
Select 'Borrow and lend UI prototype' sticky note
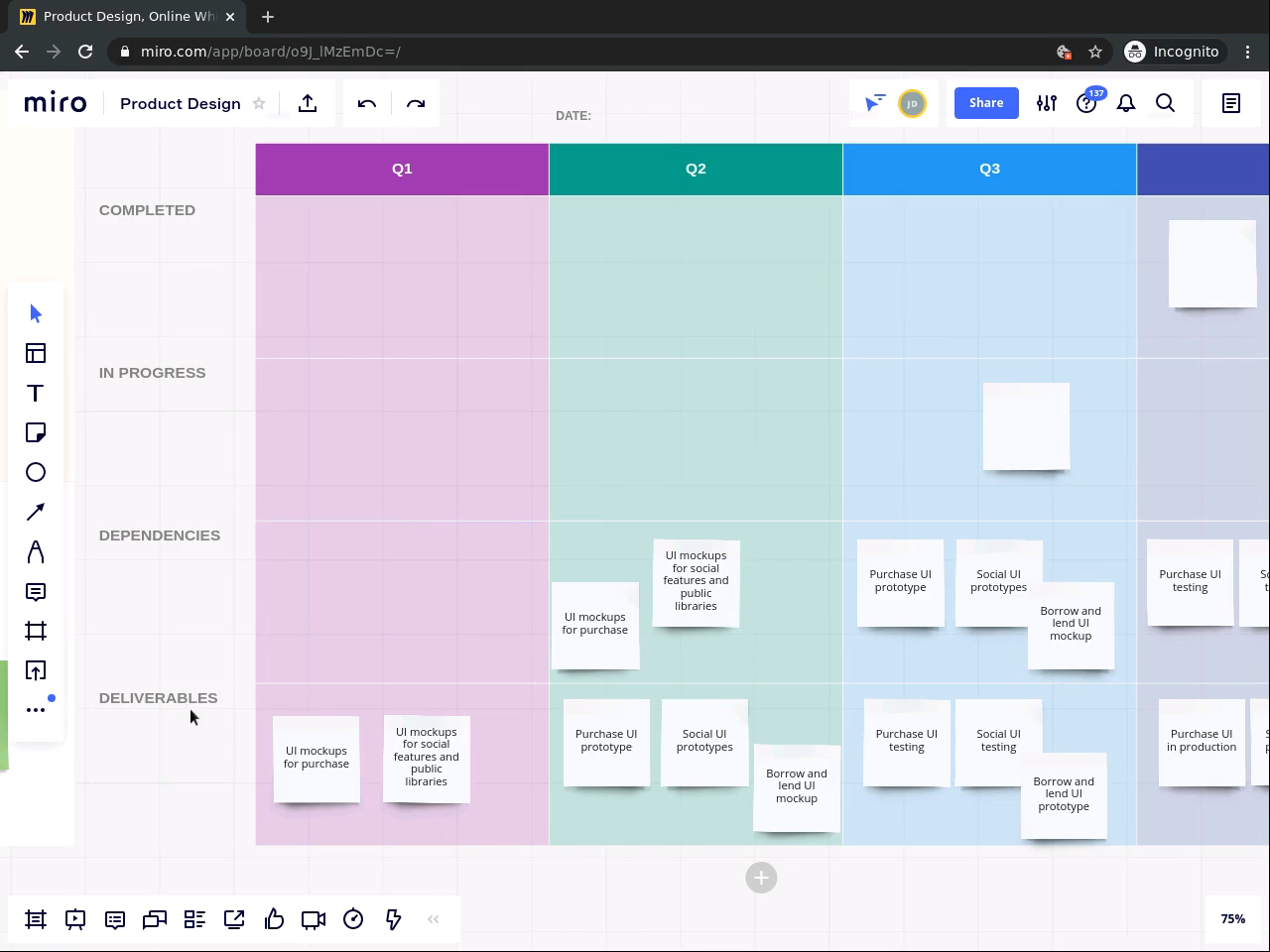click(1064, 795)
